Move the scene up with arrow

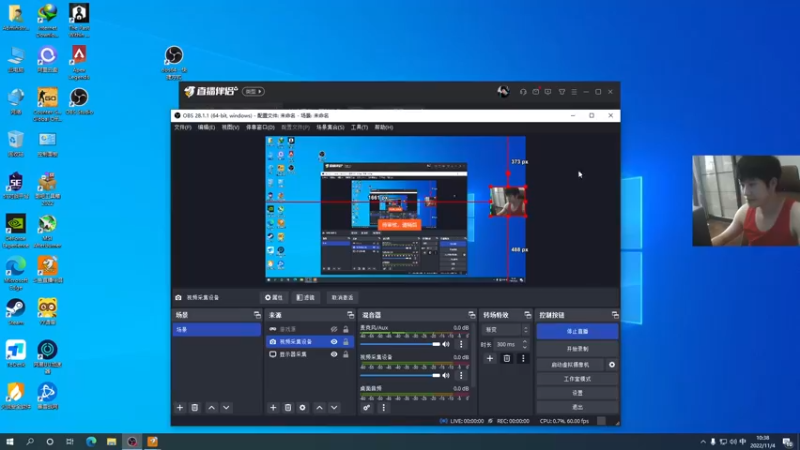click(x=211, y=408)
